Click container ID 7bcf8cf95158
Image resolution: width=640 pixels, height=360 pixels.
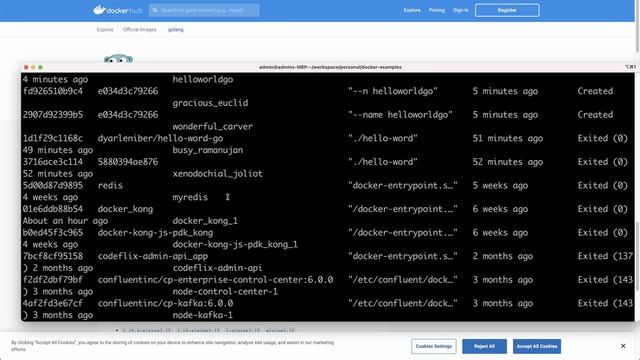[53, 256]
